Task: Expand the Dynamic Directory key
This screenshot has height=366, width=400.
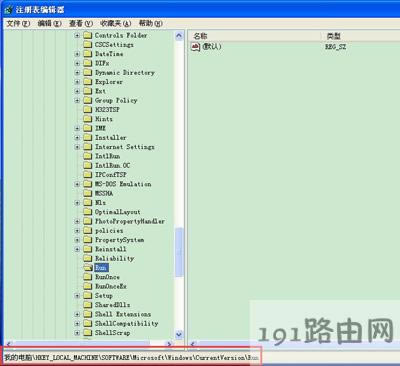Action: point(77,73)
